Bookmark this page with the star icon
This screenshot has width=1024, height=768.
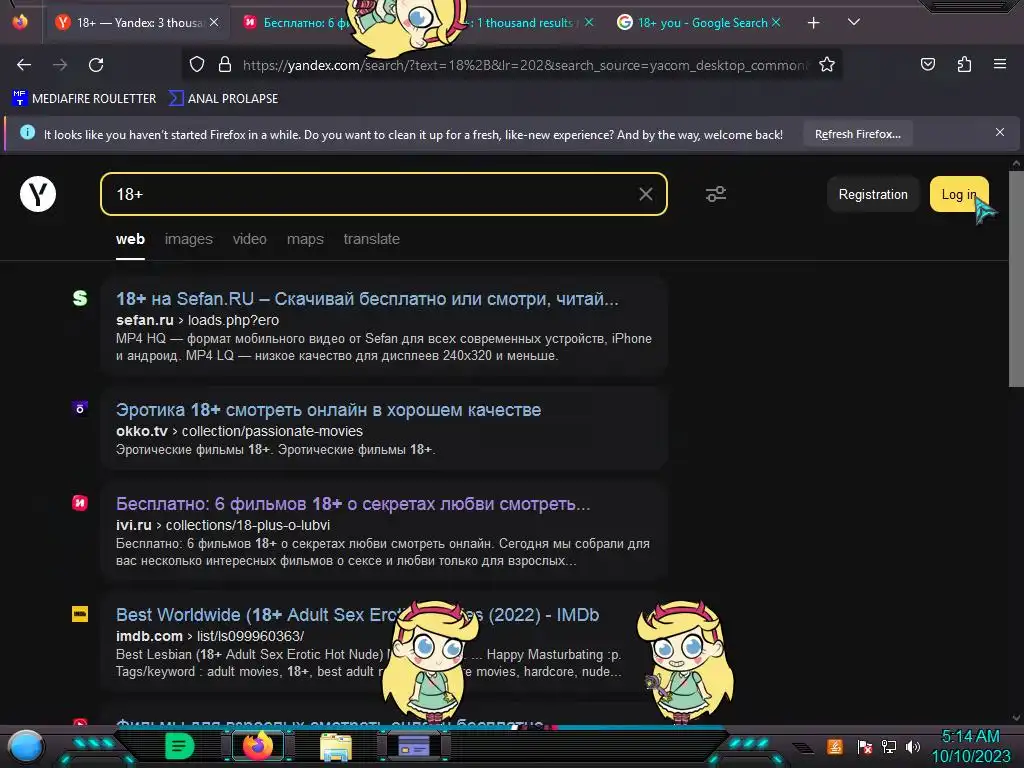(x=827, y=64)
